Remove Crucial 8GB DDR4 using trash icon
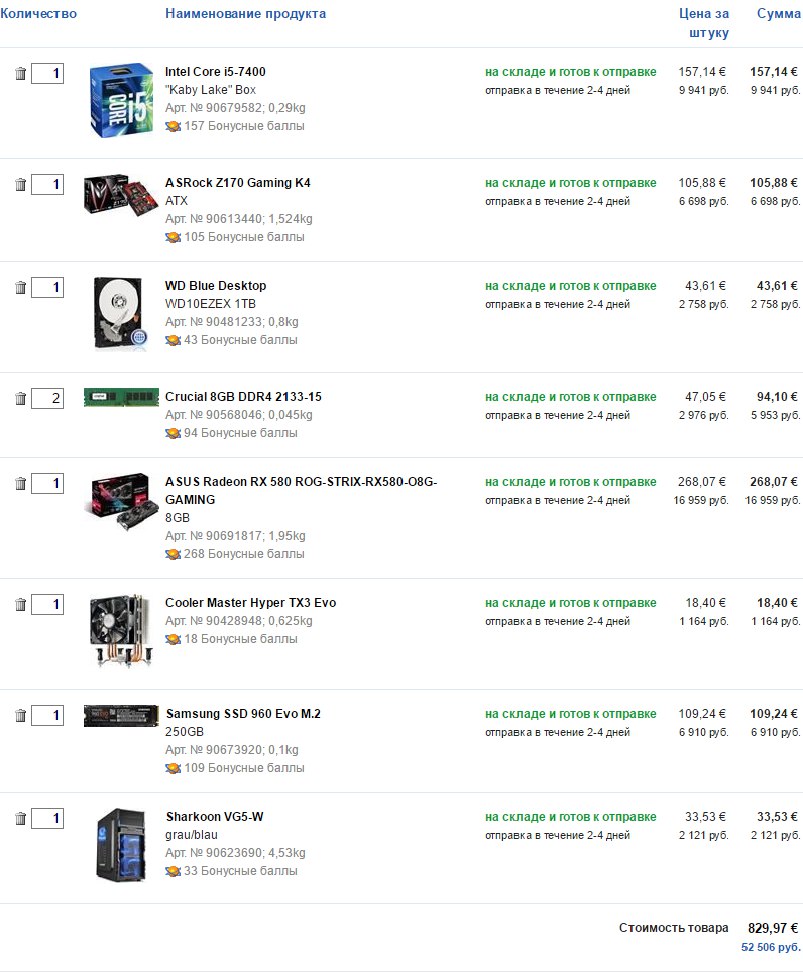The height and width of the screenshot is (974, 803). pyautogui.click(x=20, y=399)
